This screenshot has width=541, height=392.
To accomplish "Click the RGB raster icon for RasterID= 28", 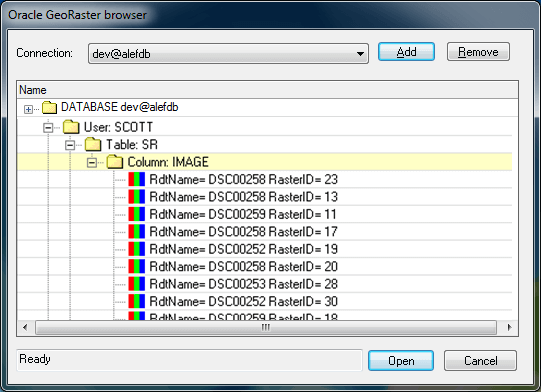I will 137,284.
